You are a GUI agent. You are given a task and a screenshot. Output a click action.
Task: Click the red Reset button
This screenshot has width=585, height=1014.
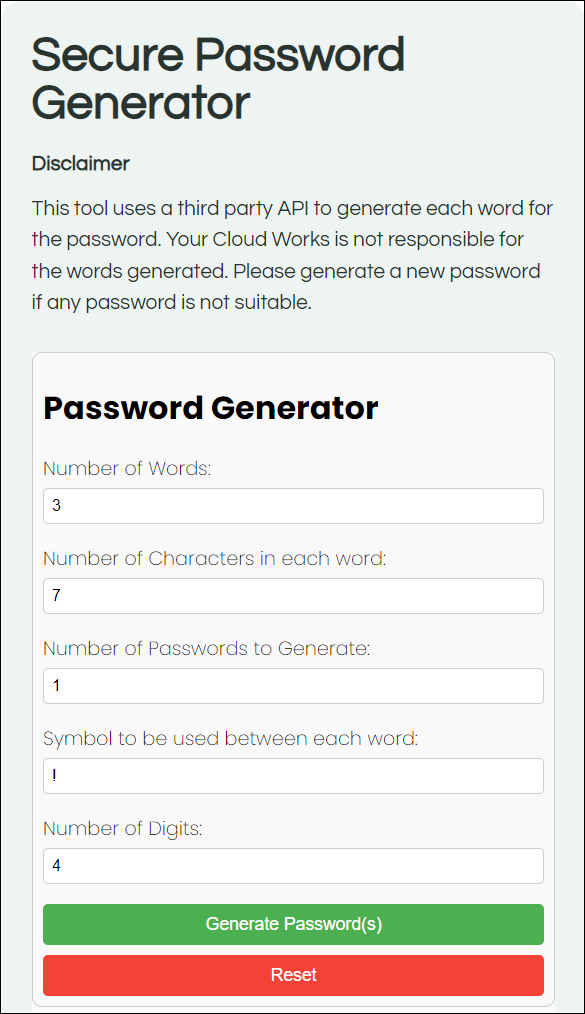pos(293,975)
